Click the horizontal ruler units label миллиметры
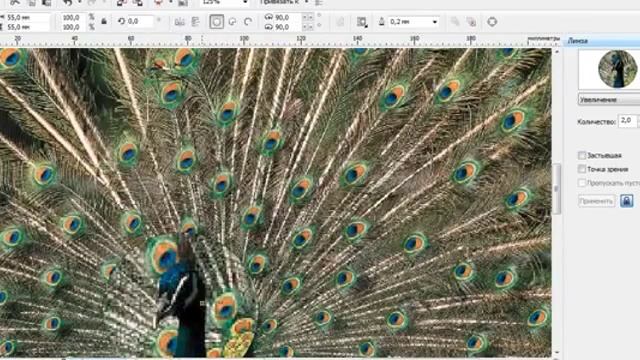640x360 pixels. (x=543, y=39)
